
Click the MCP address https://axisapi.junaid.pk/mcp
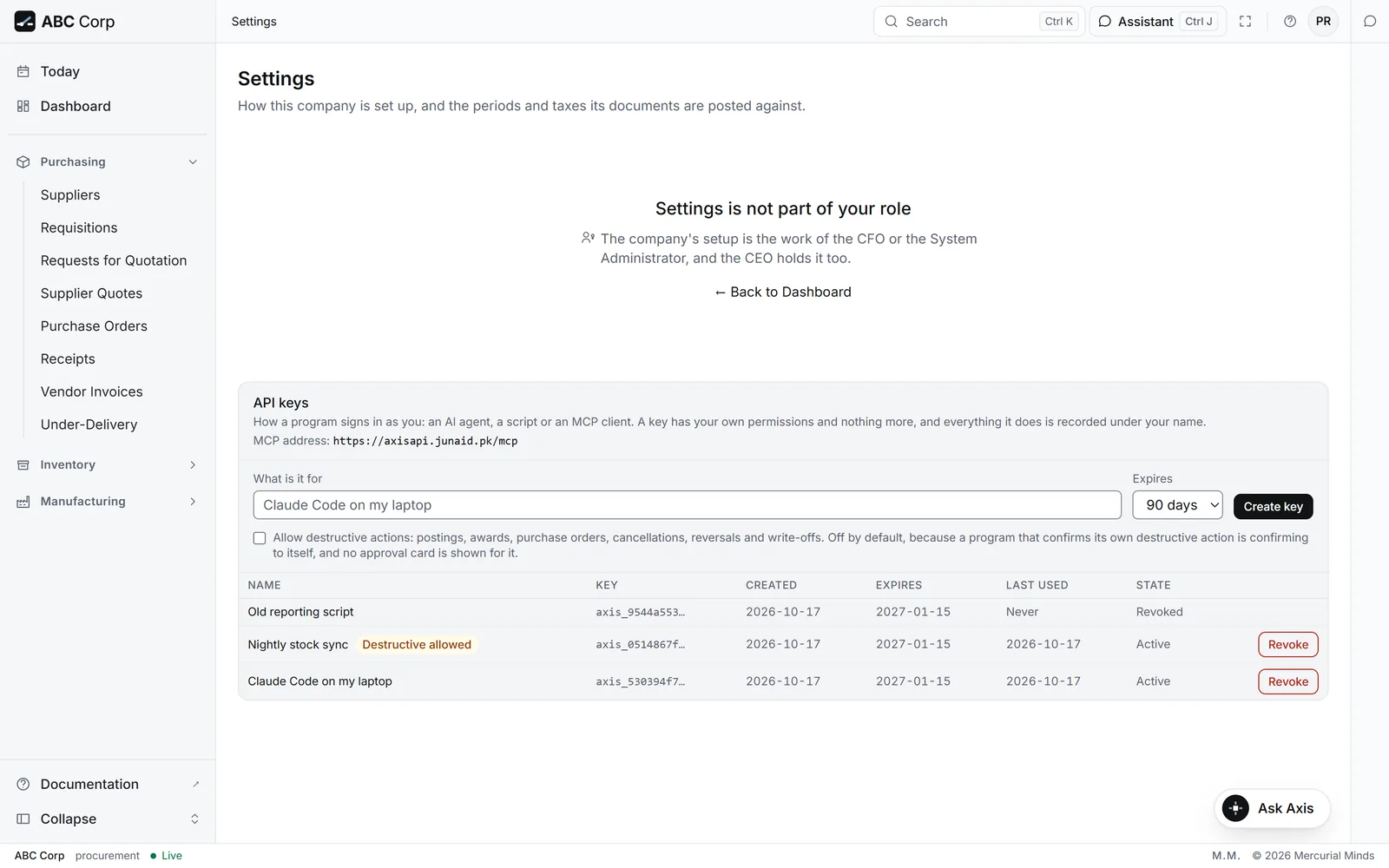click(425, 441)
